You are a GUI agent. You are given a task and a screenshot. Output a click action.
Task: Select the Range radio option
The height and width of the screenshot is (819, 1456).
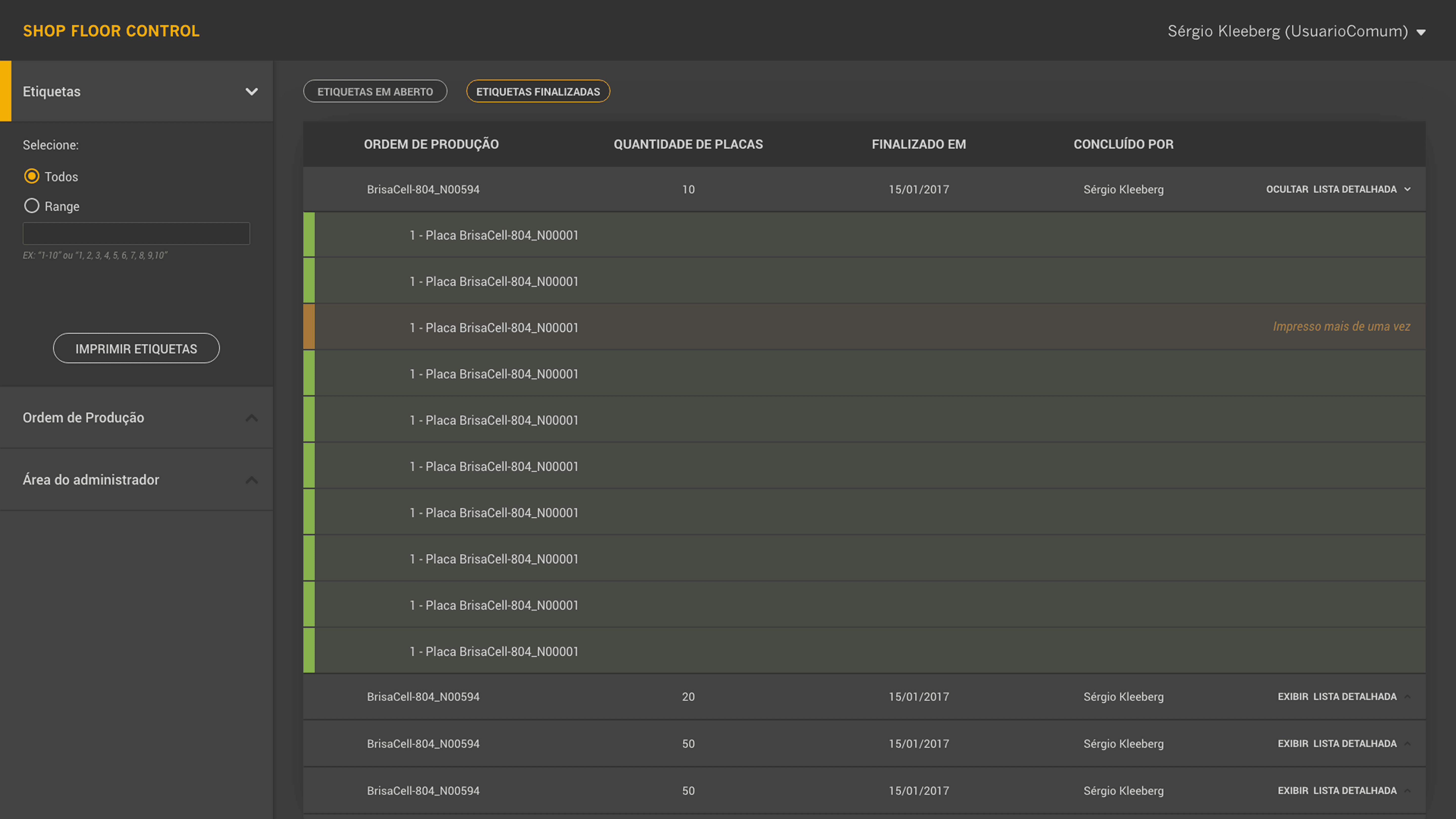pyautogui.click(x=32, y=206)
